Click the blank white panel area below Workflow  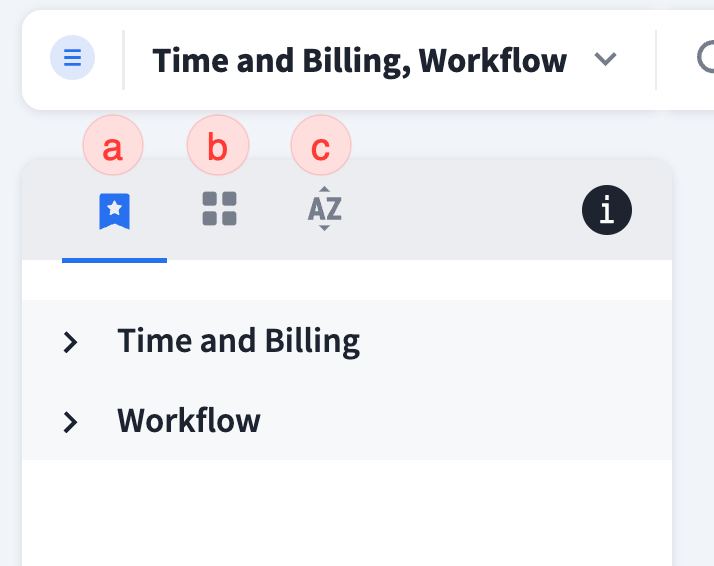(x=346, y=512)
